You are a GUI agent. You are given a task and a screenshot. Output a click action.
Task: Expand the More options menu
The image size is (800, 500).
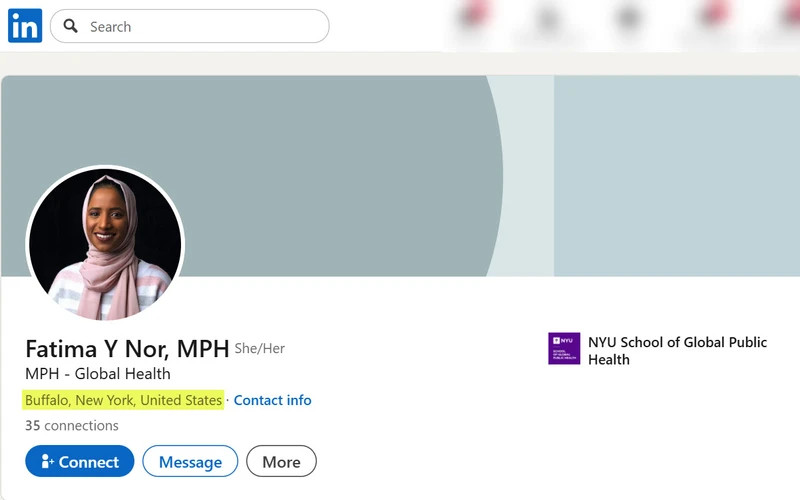[x=281, y=461]
